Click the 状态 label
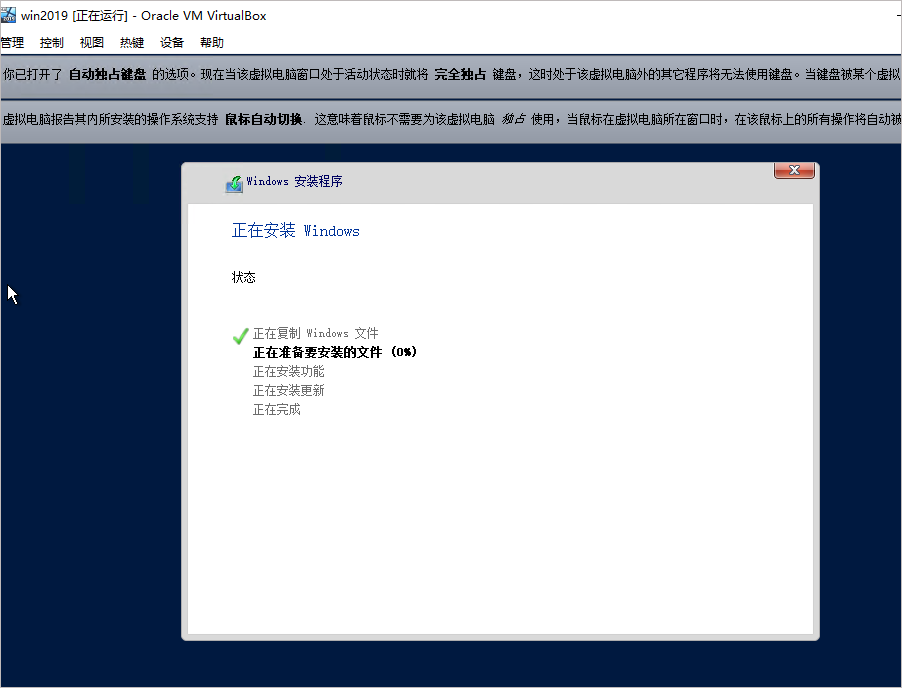The height and width of the screenshot is (688, 902). pos(243,277)
